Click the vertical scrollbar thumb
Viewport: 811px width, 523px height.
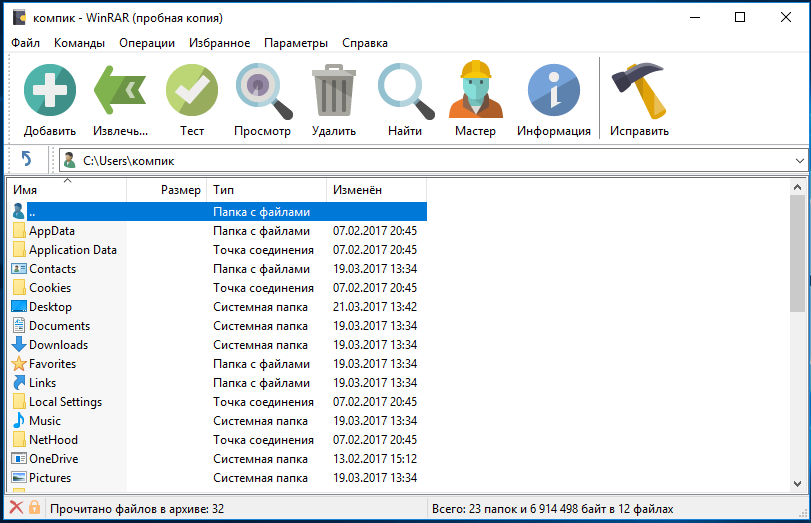[797, 253]
